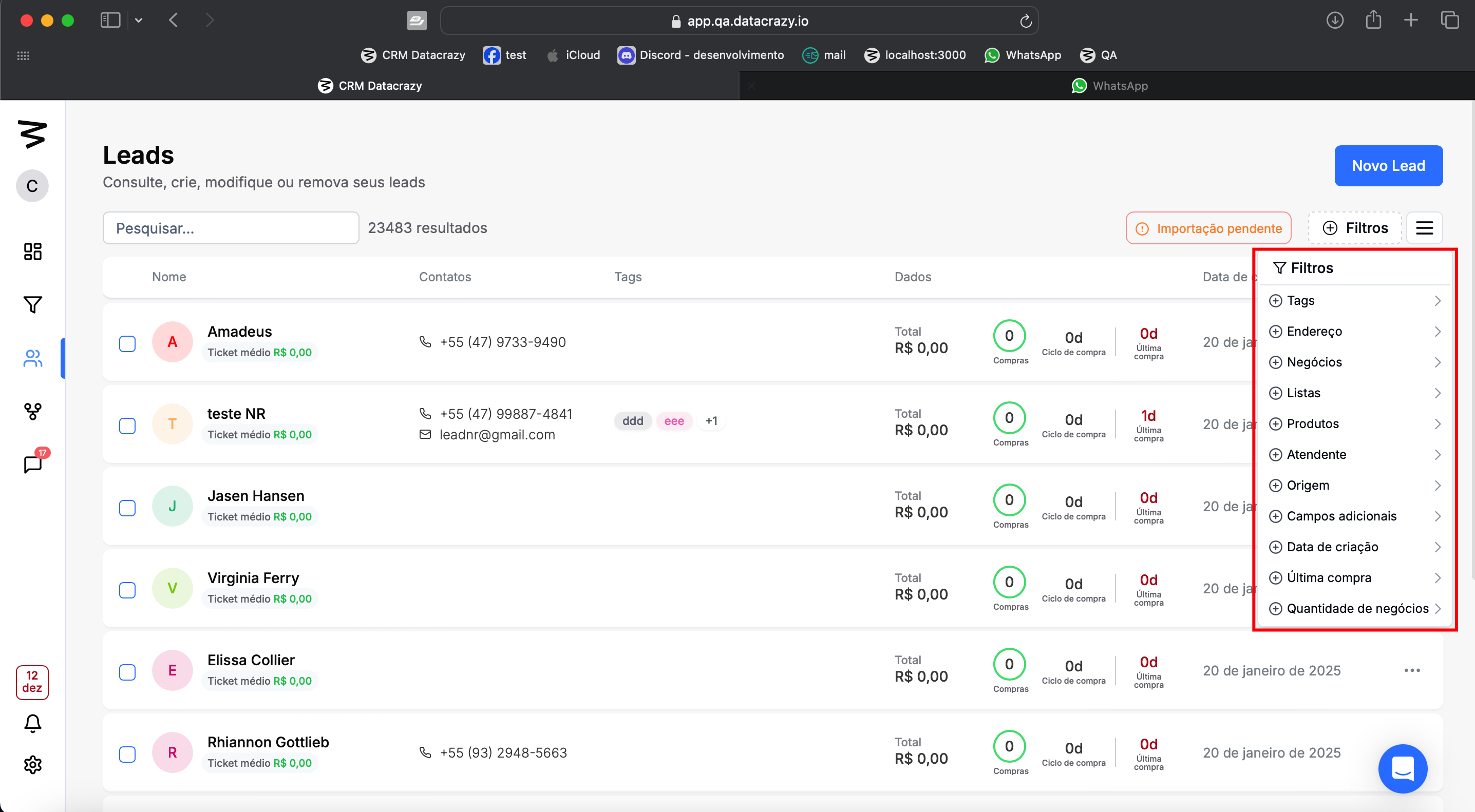Expand the Tags filter option
Viewport: 1475px width, 812px height.
click(x=1354, y=300)
